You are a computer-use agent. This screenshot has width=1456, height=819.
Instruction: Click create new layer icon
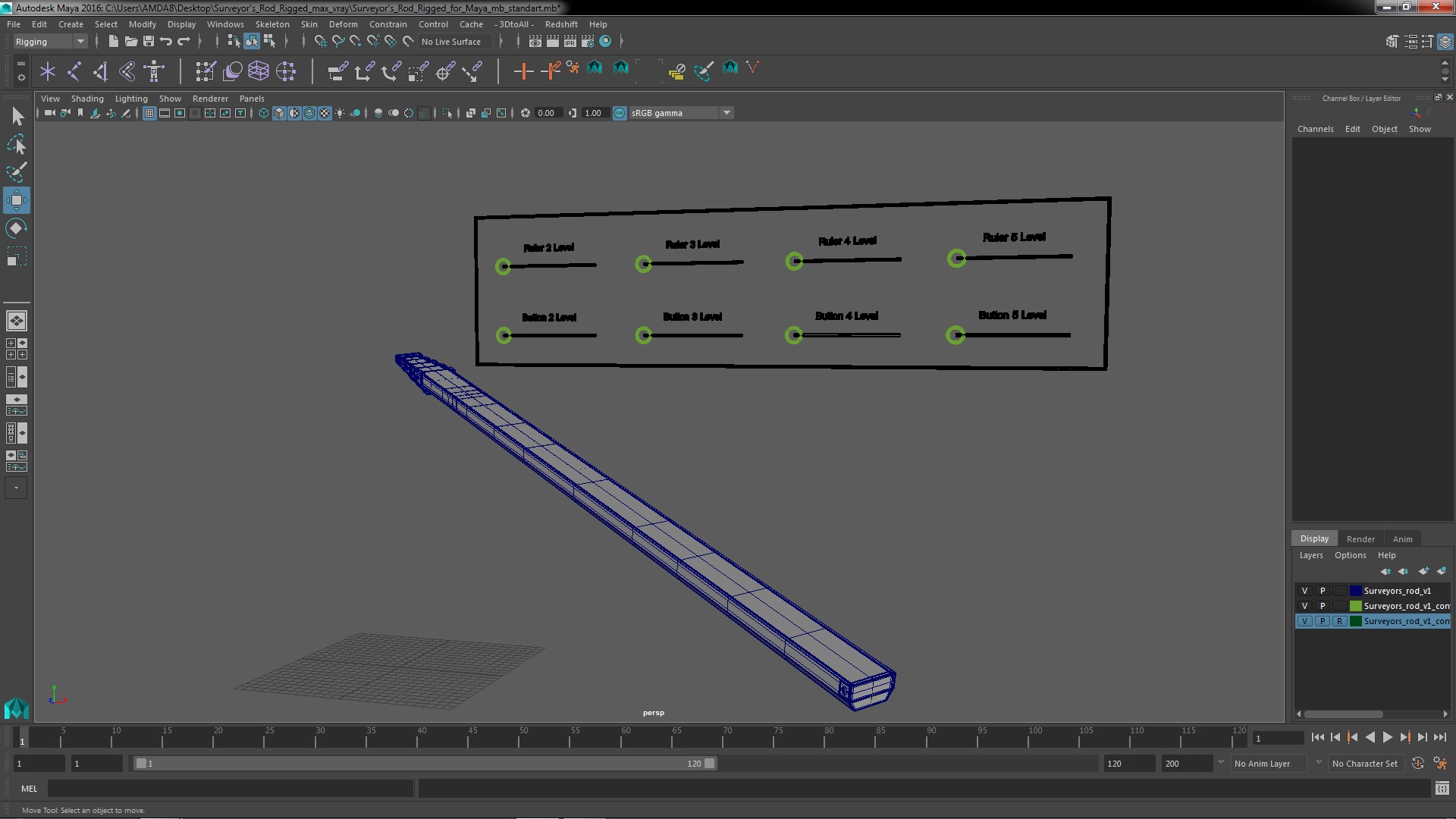pyautogui.click(x=1423, y=571)
